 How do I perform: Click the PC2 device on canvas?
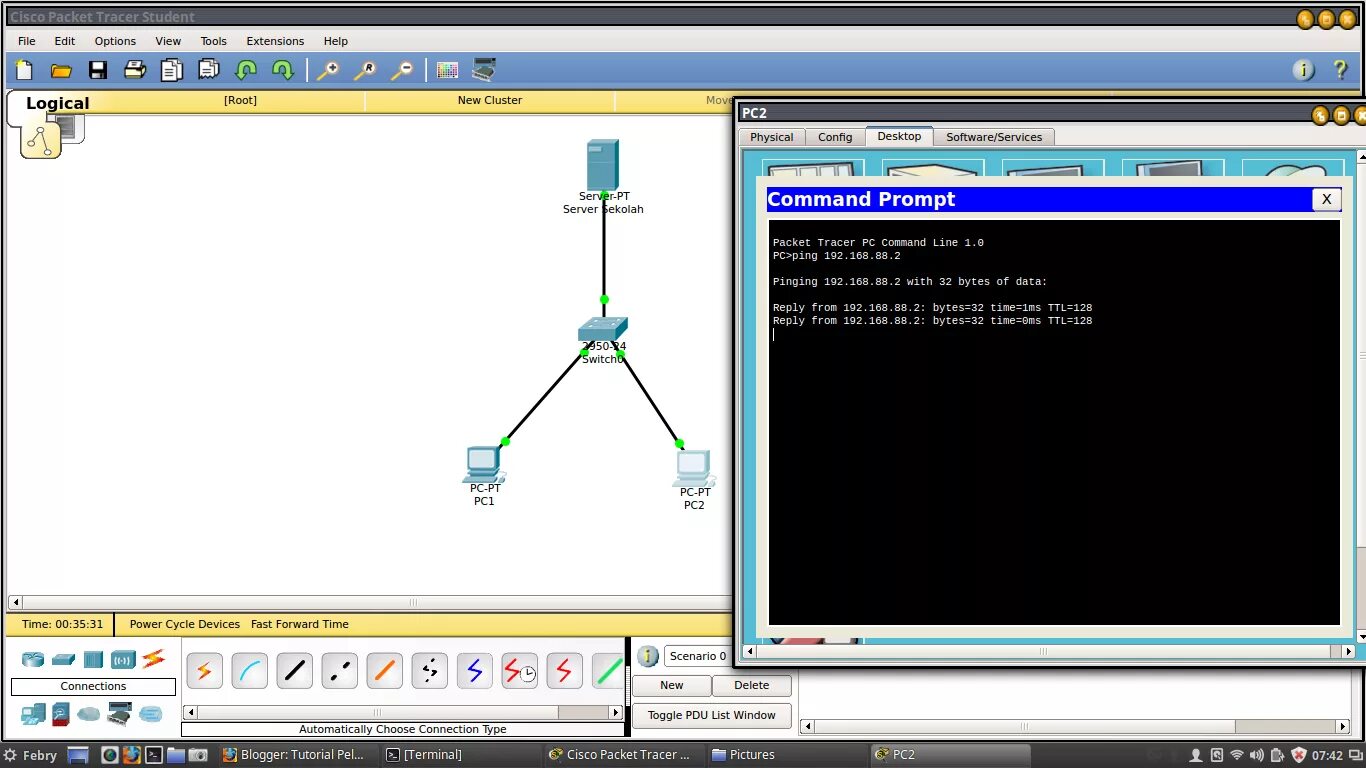point(693,468)
